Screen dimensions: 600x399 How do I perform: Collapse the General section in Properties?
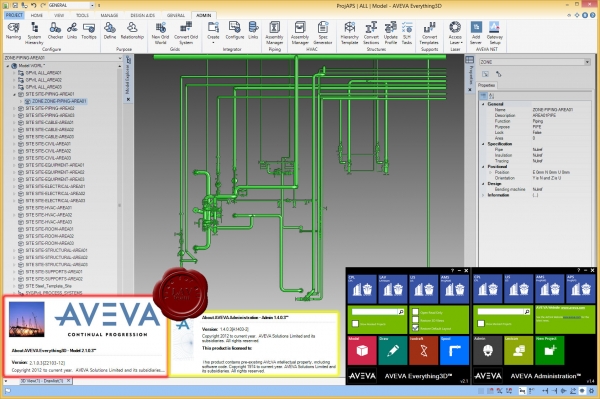[483, 104]
